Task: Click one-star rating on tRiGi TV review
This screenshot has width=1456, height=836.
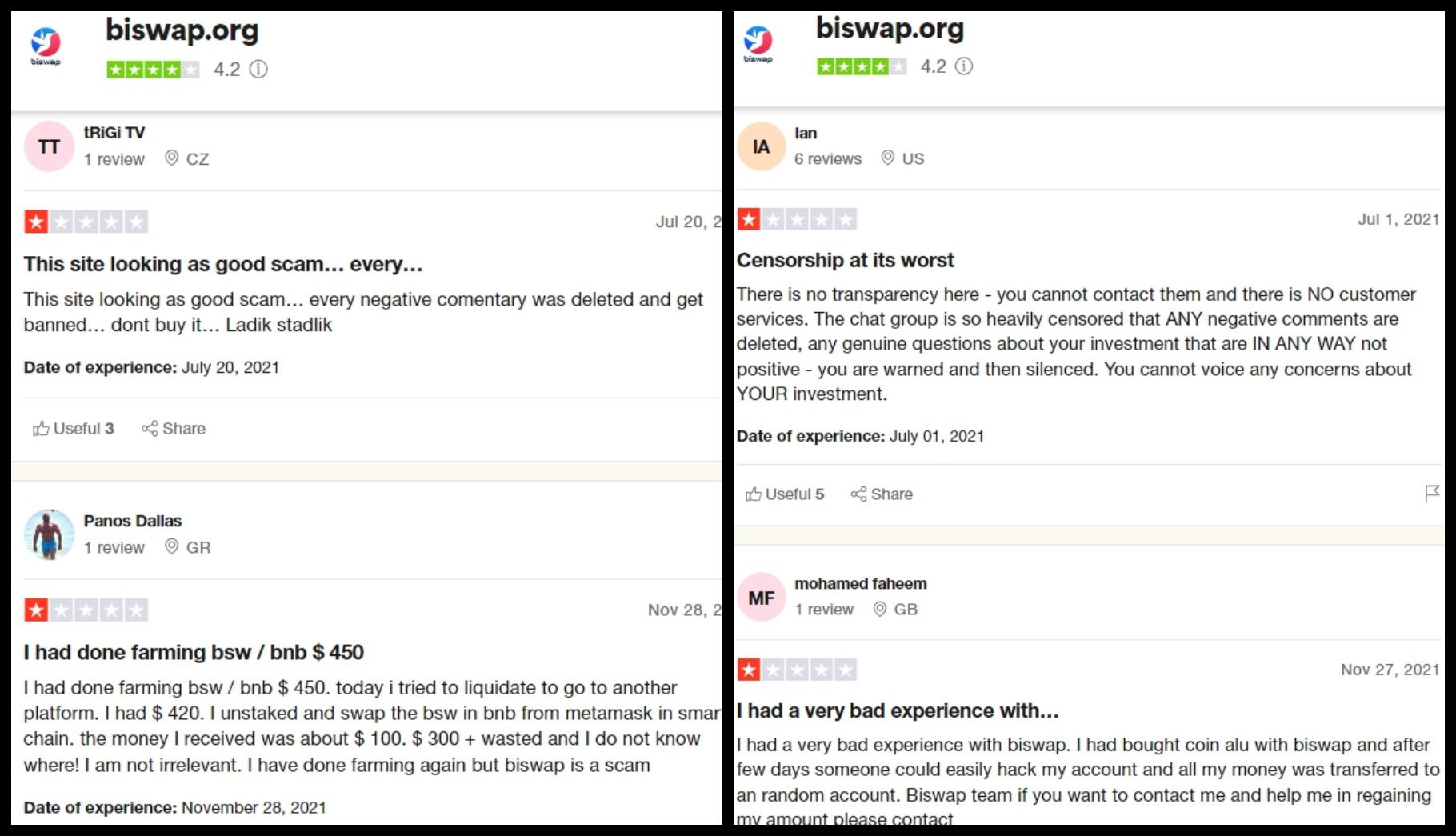Action: point(86,222)
